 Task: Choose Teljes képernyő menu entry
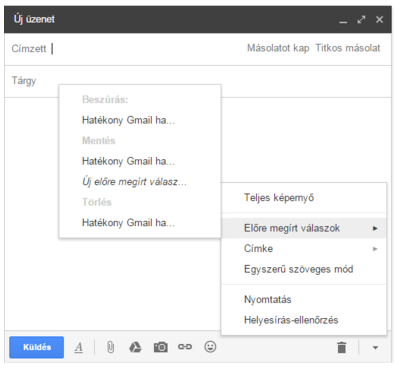304,198
